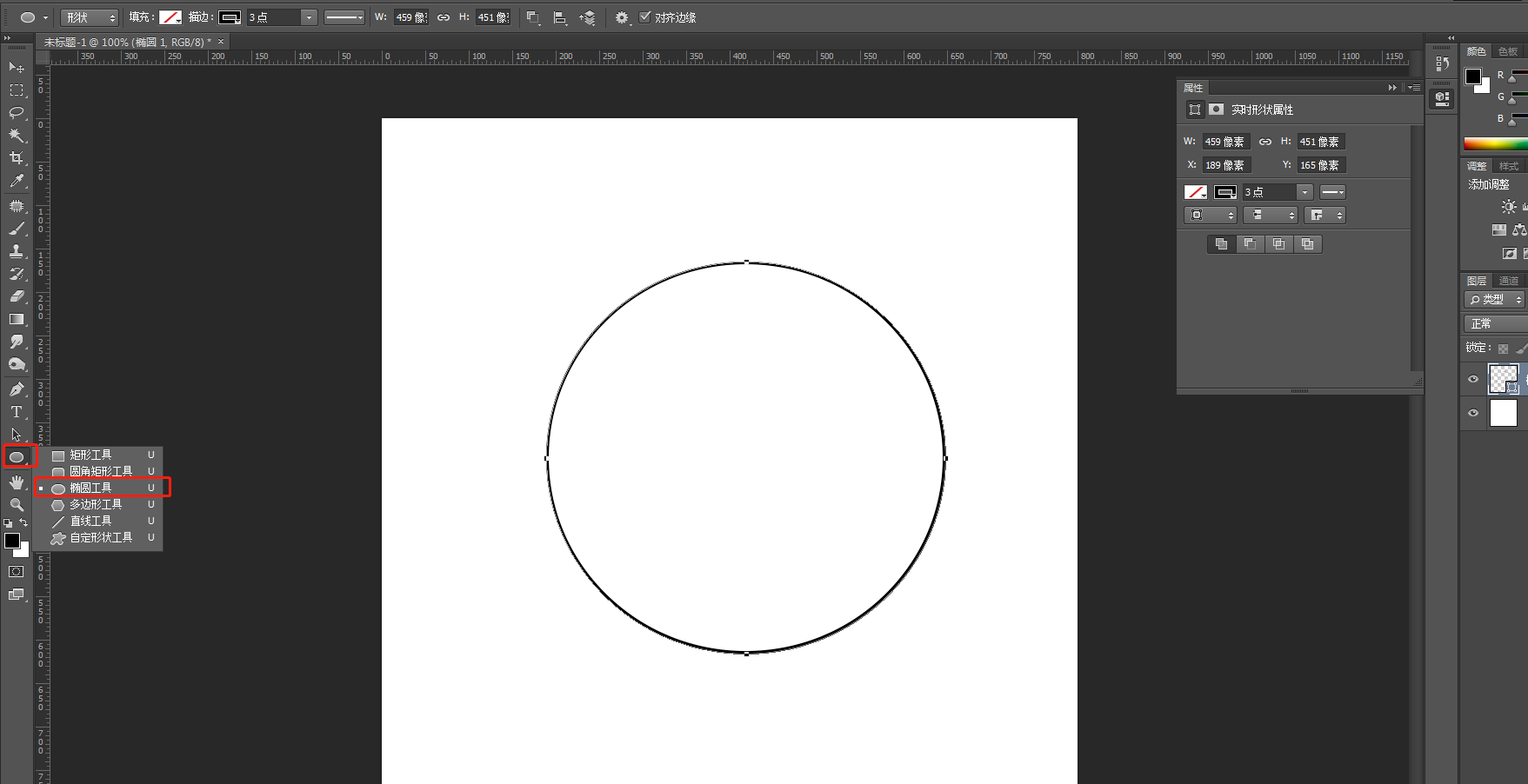Open the 类型 layer filter dropdown
Screen dimensions: 1528x784
[x=1495, y=299]
